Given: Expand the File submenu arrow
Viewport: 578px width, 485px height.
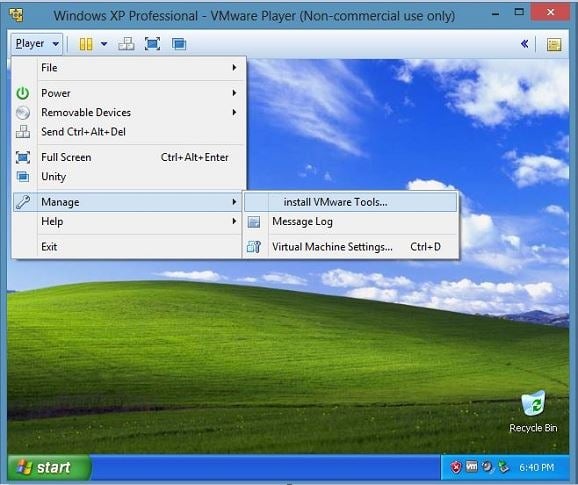Looking at the screenshot, I should [x=234, y=67].
